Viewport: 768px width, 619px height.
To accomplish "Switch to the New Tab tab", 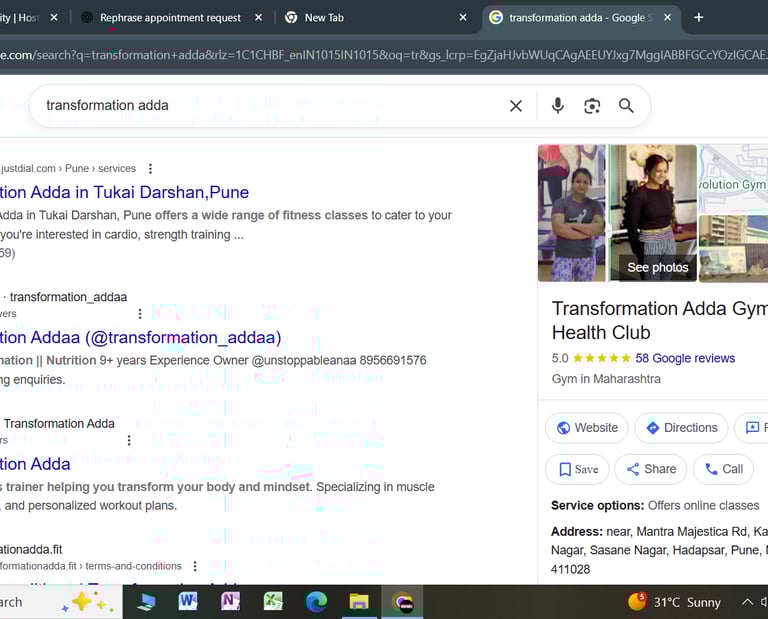I will (376, 18).
